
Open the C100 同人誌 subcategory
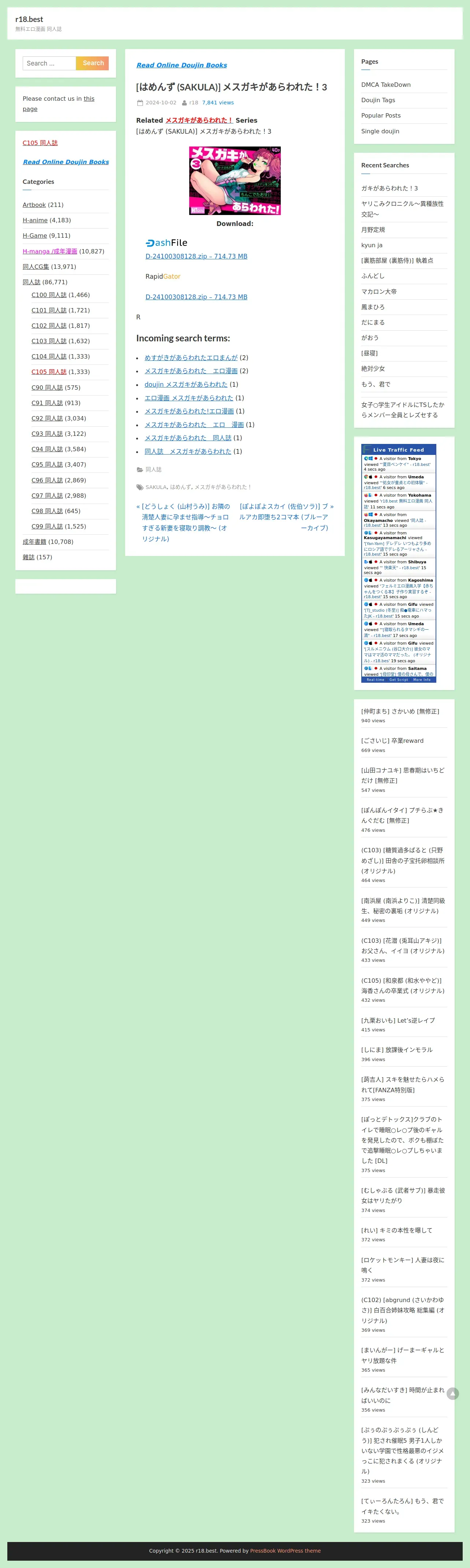point(49,295)
